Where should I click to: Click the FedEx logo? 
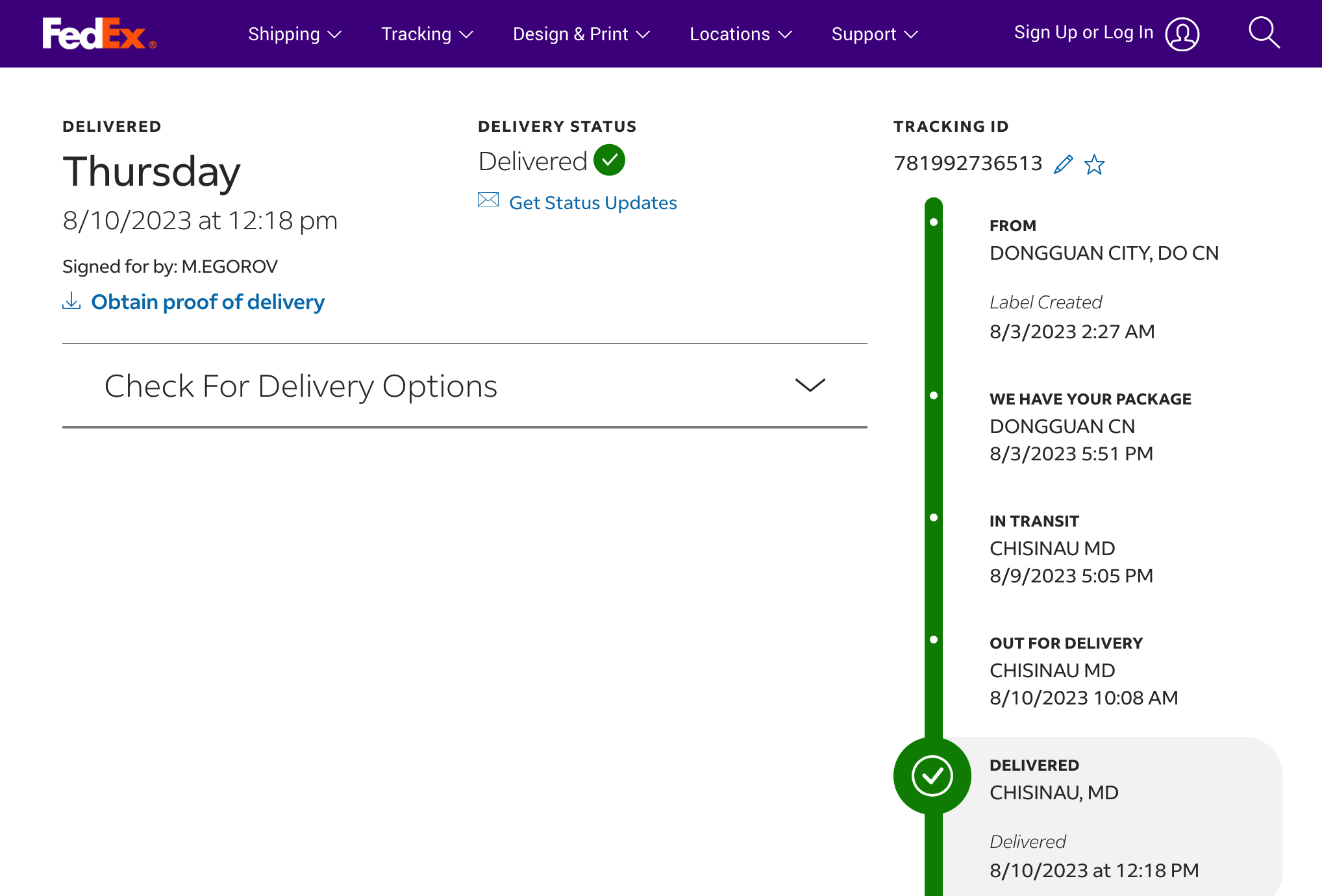tap(99, 34)
